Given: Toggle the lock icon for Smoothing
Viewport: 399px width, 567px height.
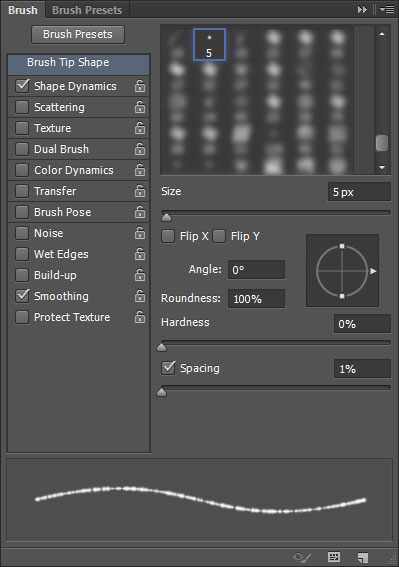Looking at the screenshot, I should click(x=140, y=296).
